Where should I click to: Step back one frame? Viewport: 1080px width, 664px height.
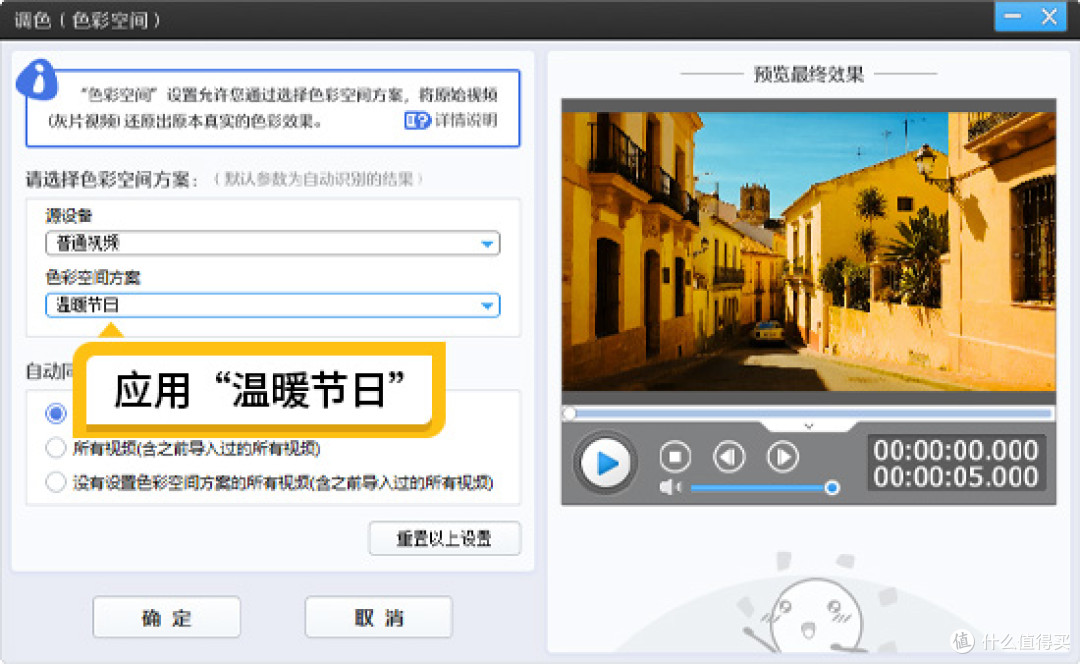click(x=729, y=456)
